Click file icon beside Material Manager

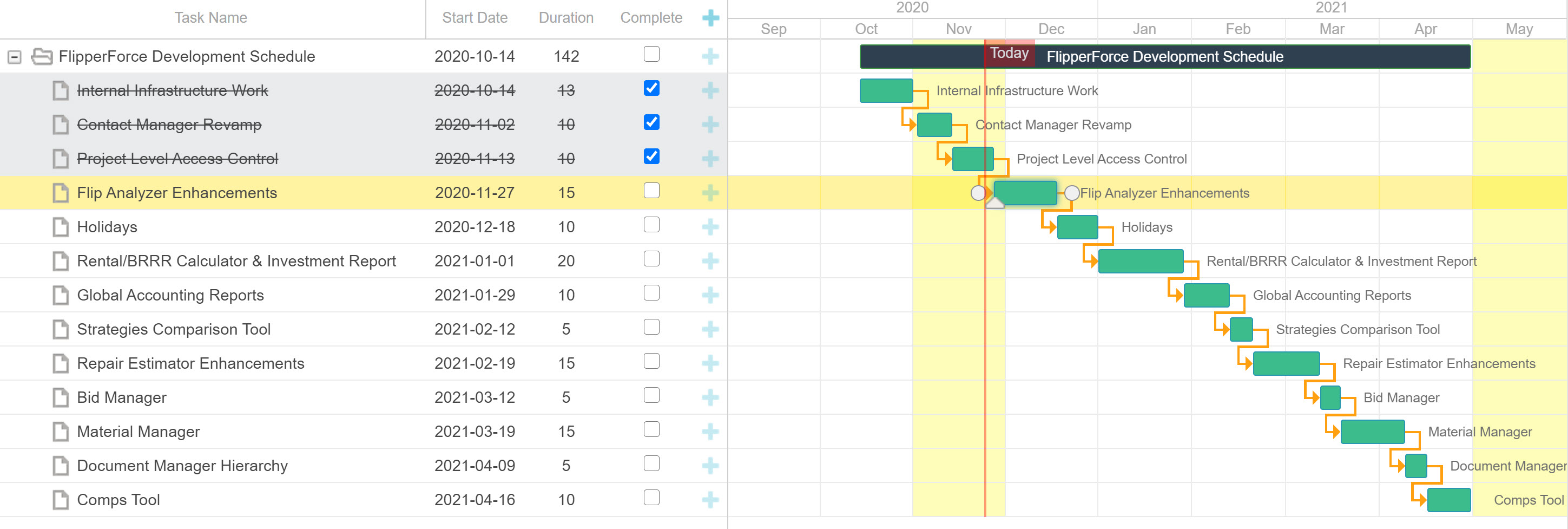(61, 432)
